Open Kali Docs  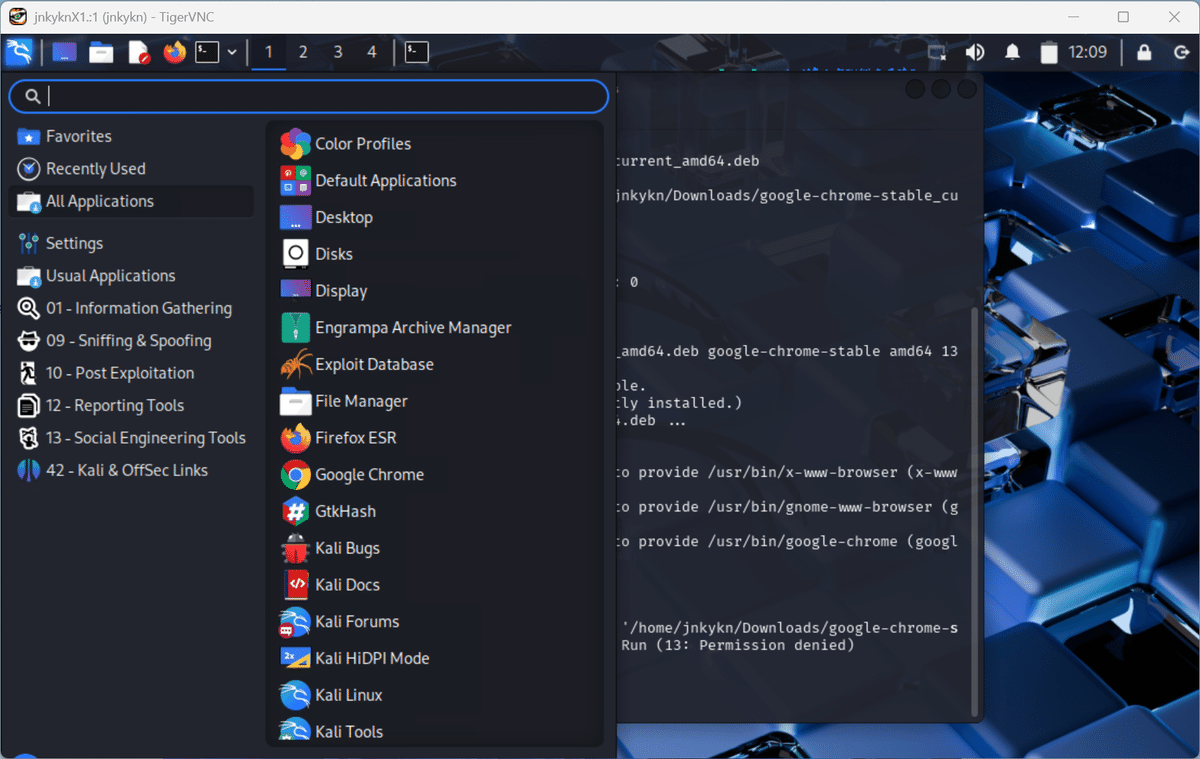click(345, 584)
